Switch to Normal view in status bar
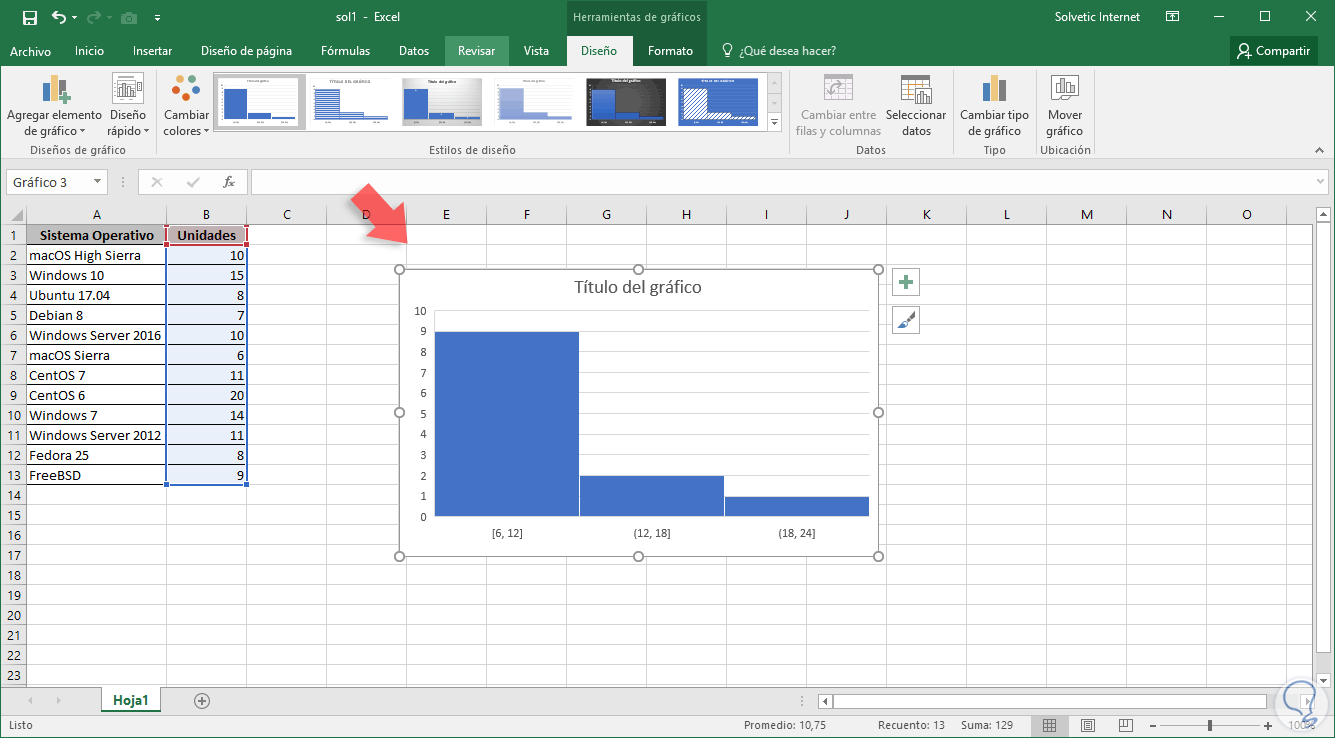The width and height of the screenshot is (1335, 738). (1049, 725)
